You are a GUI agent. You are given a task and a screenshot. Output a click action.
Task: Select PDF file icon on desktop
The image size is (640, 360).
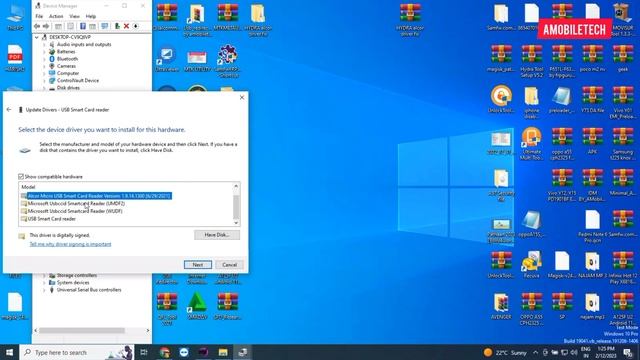click(x=15, y=58)
